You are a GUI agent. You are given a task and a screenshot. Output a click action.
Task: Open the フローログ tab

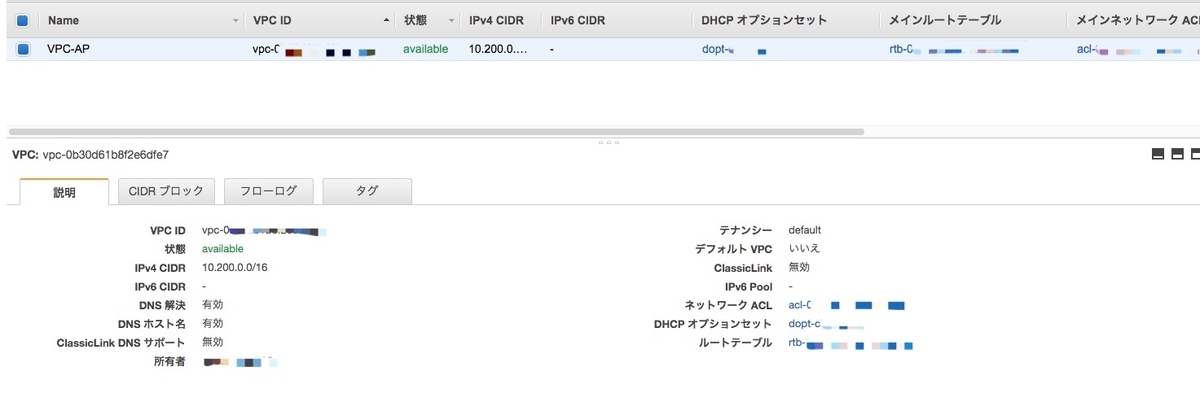click(x=269, y=191)
